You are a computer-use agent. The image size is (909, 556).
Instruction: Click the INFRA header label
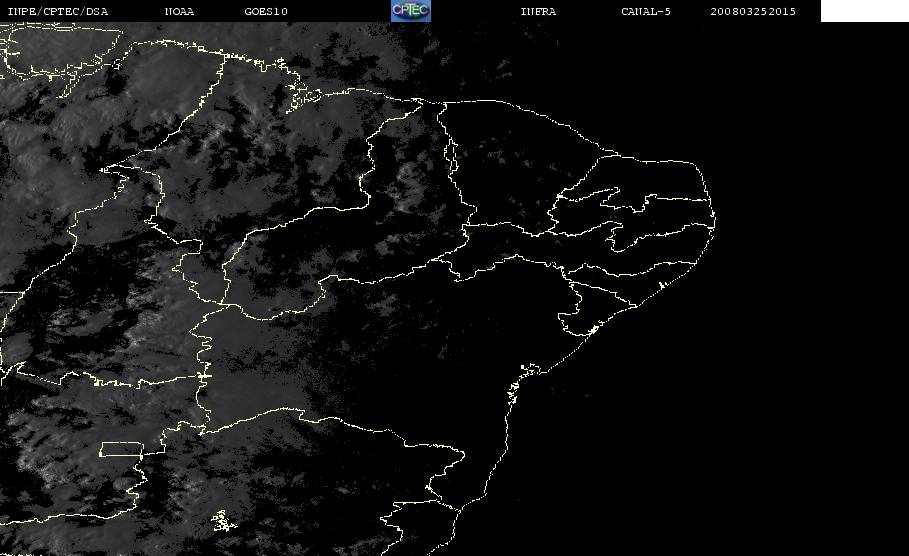tap(538, 12)
